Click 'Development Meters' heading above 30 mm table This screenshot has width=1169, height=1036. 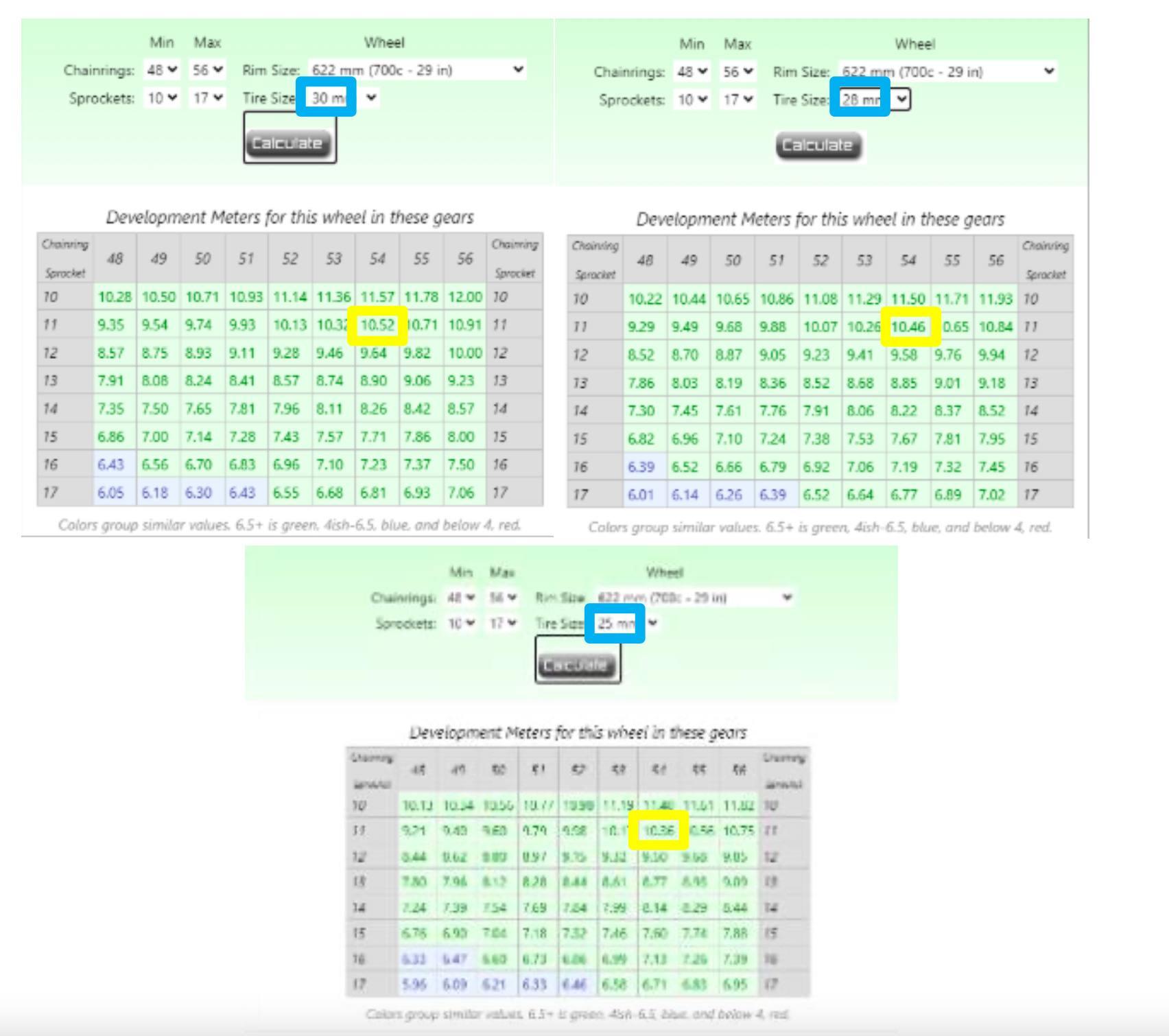click(x=290, y=217)
